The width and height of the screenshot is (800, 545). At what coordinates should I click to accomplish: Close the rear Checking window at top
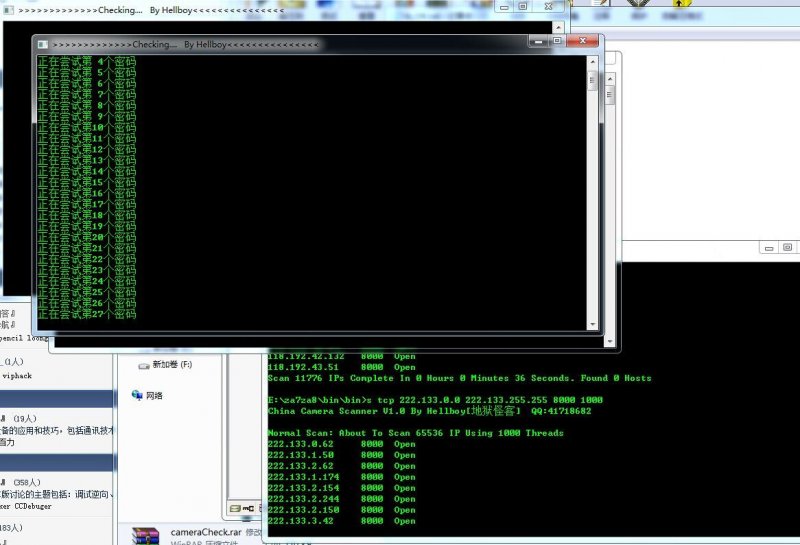[548, 7]
